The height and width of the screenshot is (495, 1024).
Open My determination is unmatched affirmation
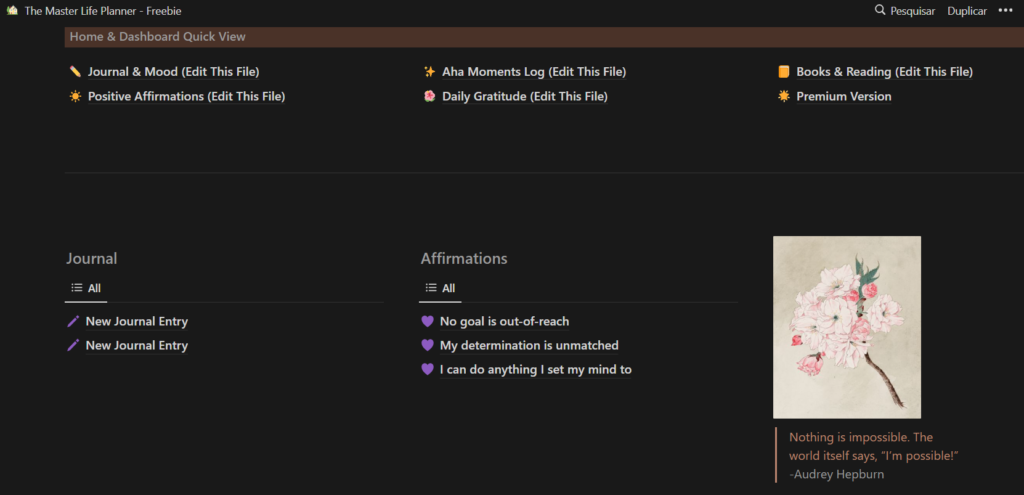529,346
